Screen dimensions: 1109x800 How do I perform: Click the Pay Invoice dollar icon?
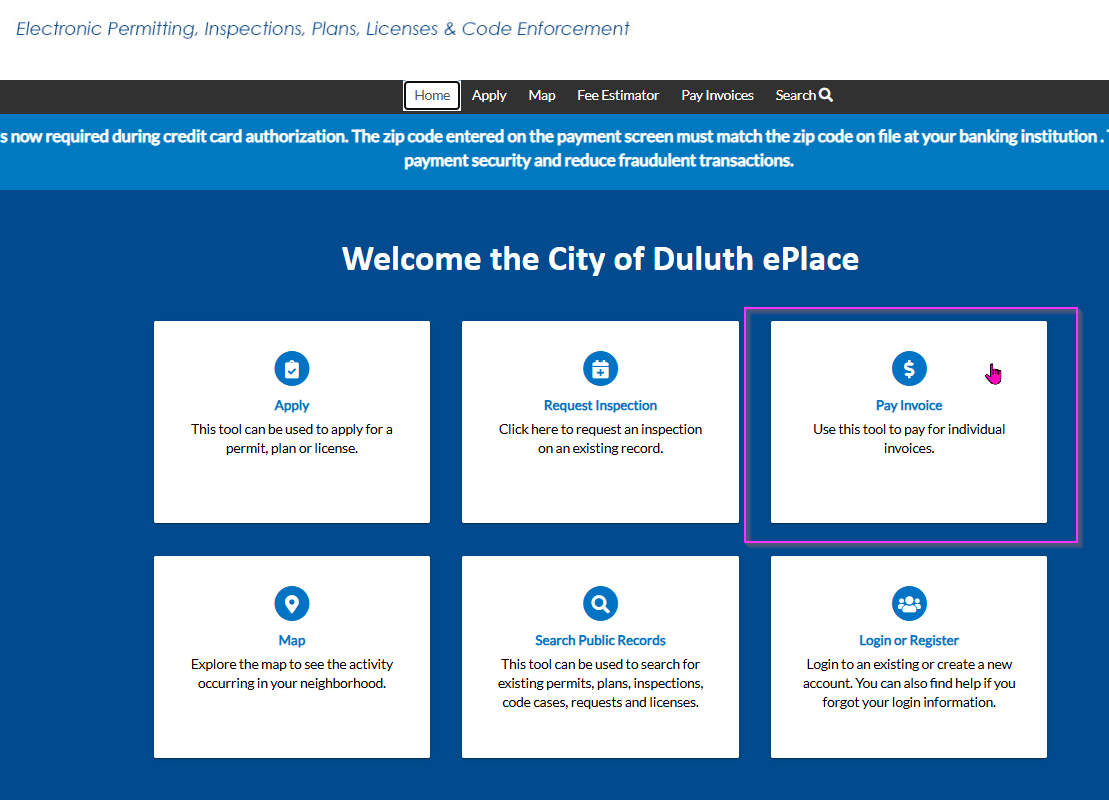pos(909,369)
